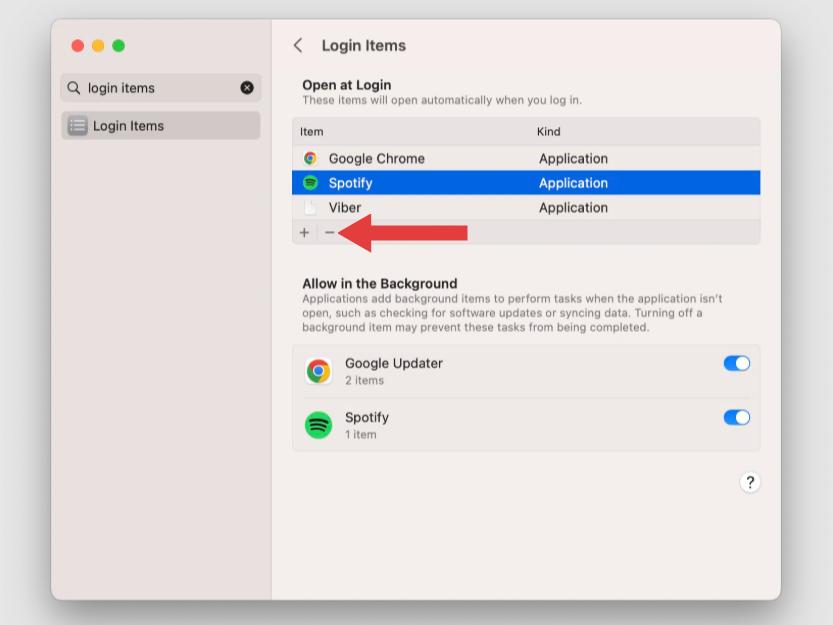
Task: Remove selected item with the minus button
Action: point(329,233)
